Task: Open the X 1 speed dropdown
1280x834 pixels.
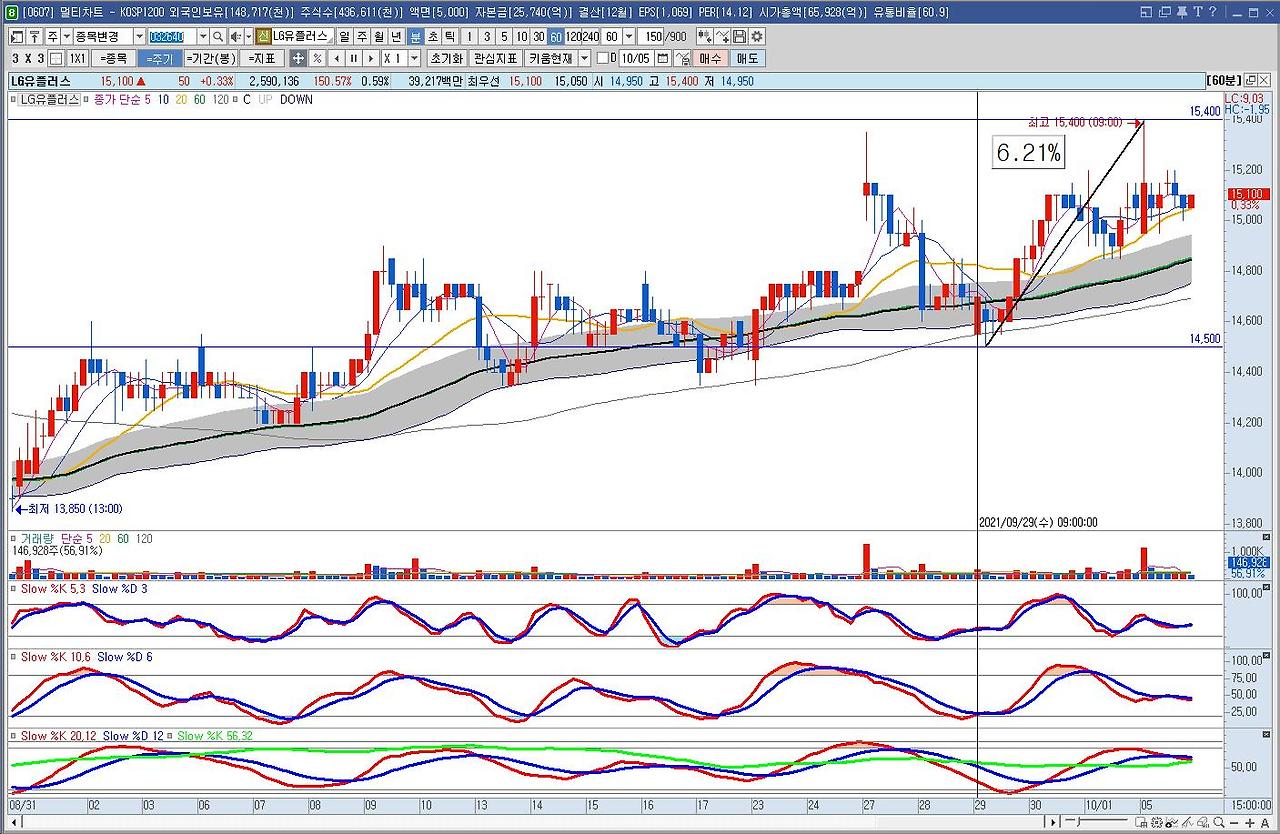Action: point(416,58)
